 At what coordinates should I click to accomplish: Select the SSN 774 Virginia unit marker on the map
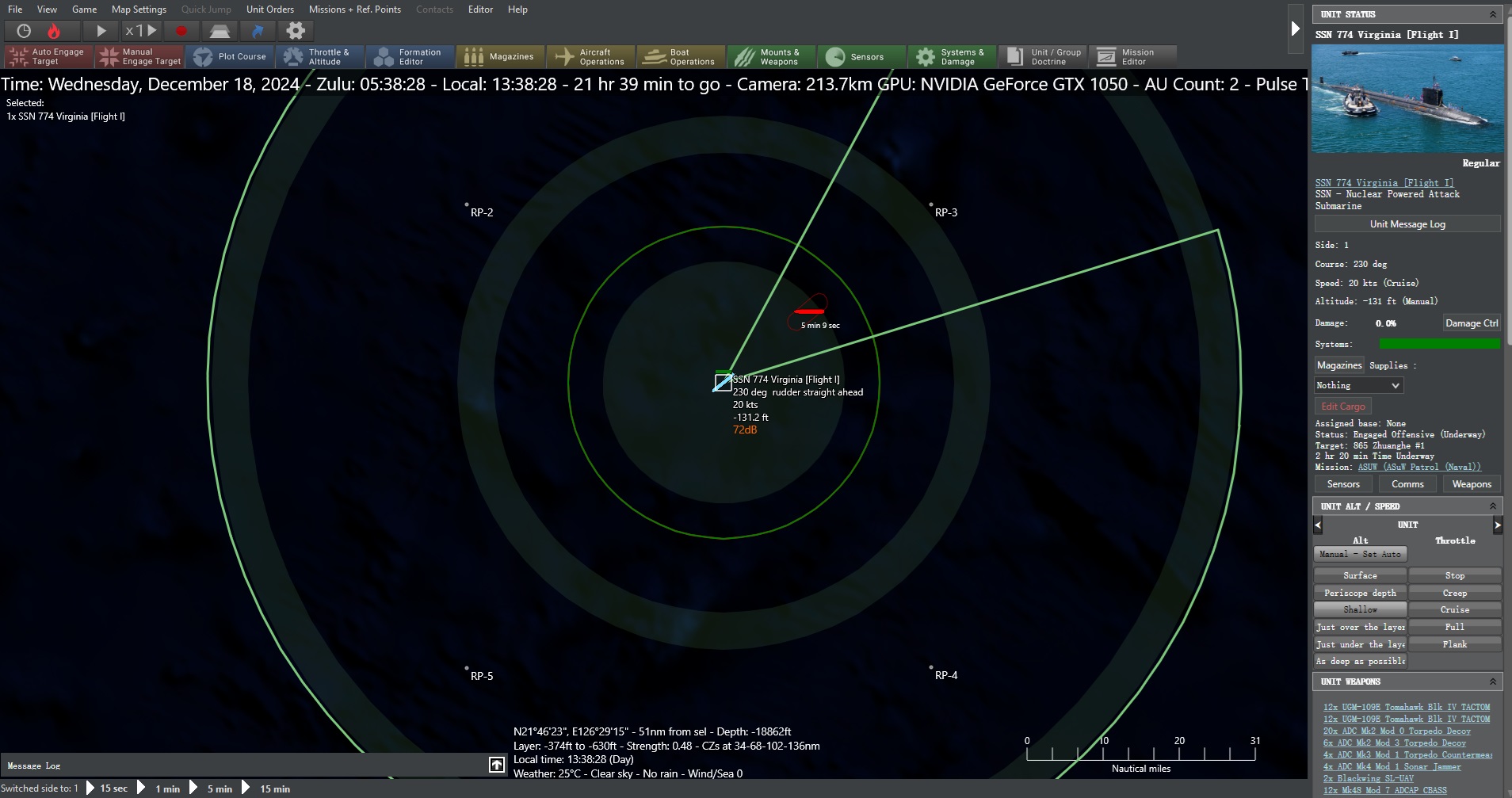pyautogui.click(x=723, y=383)
